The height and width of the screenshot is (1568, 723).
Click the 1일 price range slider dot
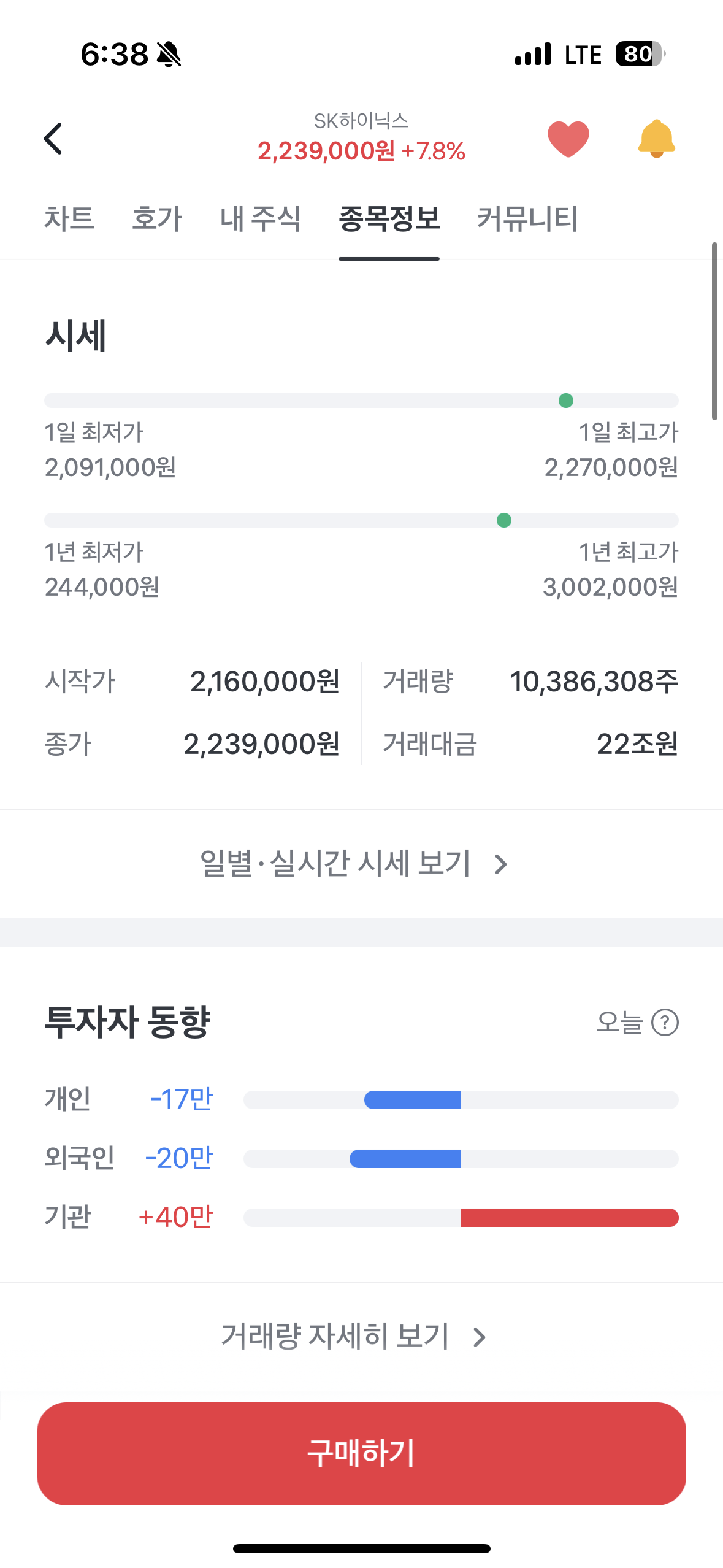(566, 401)
